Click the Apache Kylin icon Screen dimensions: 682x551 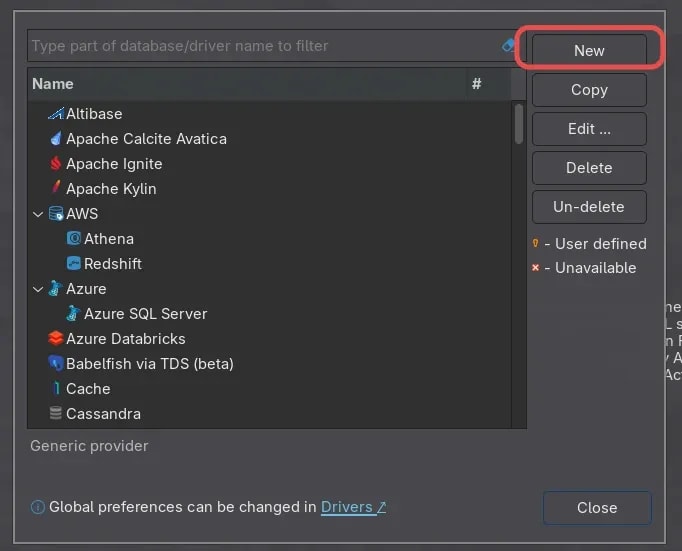(x=56, y=187)
